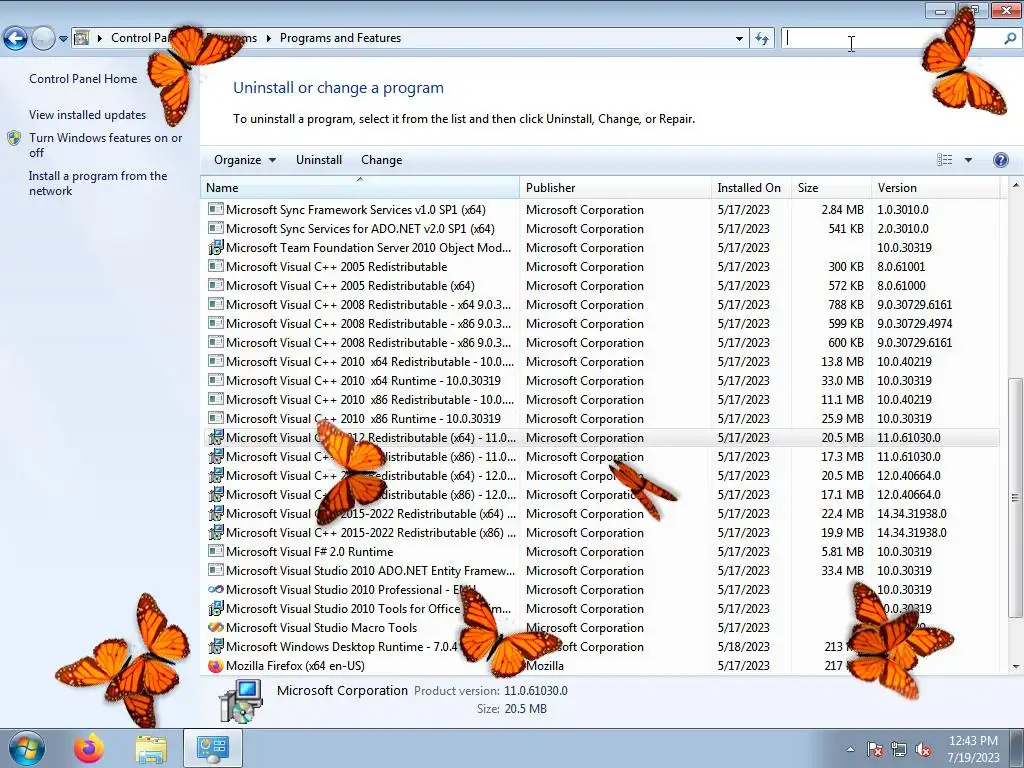The height and width of the screenshot is (768, 1024).
Task: Click the blue Help question mark icon
Action: tap(1000, 160)
